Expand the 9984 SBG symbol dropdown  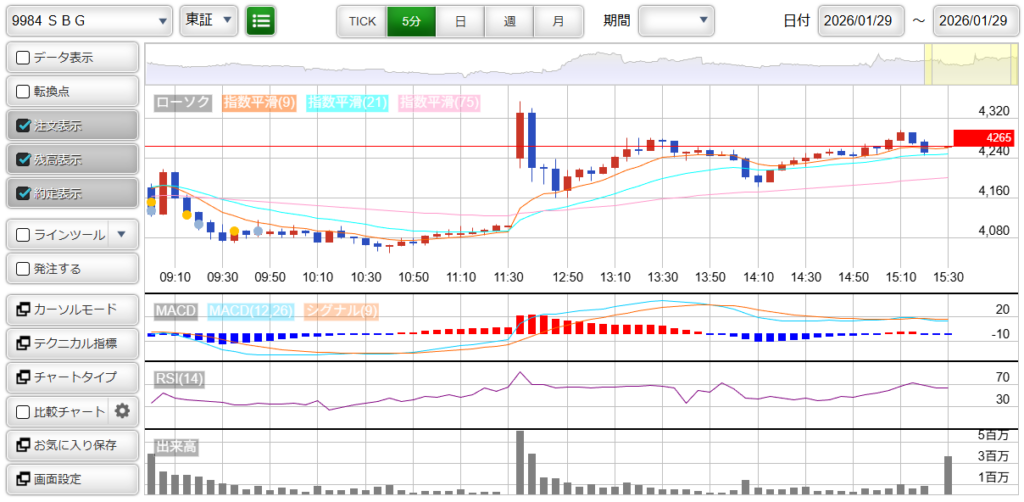tap(88, 20)
